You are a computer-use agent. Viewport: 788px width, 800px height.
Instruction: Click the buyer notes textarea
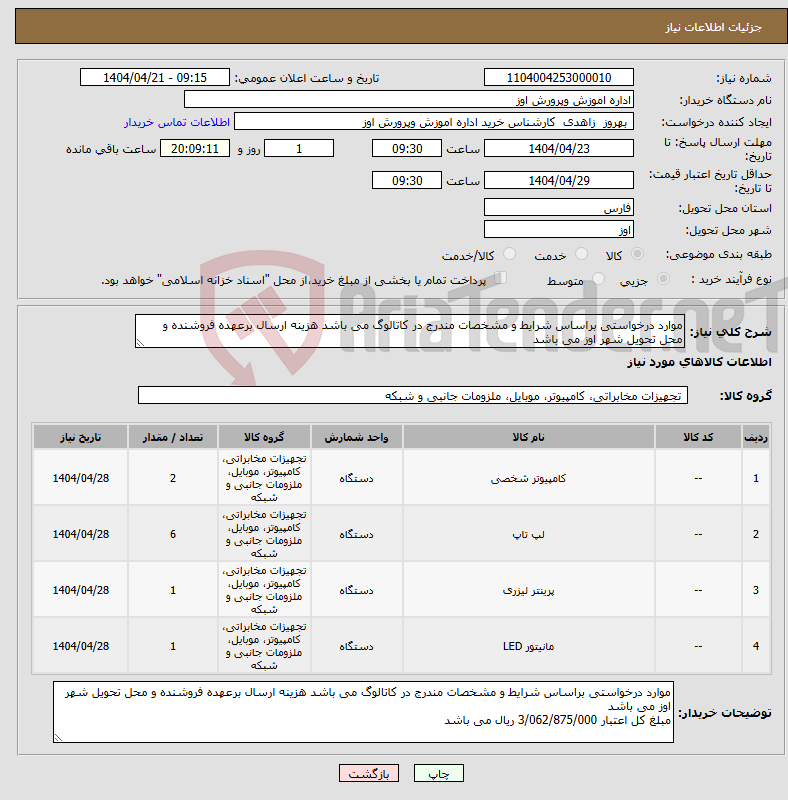coord(363,712)
